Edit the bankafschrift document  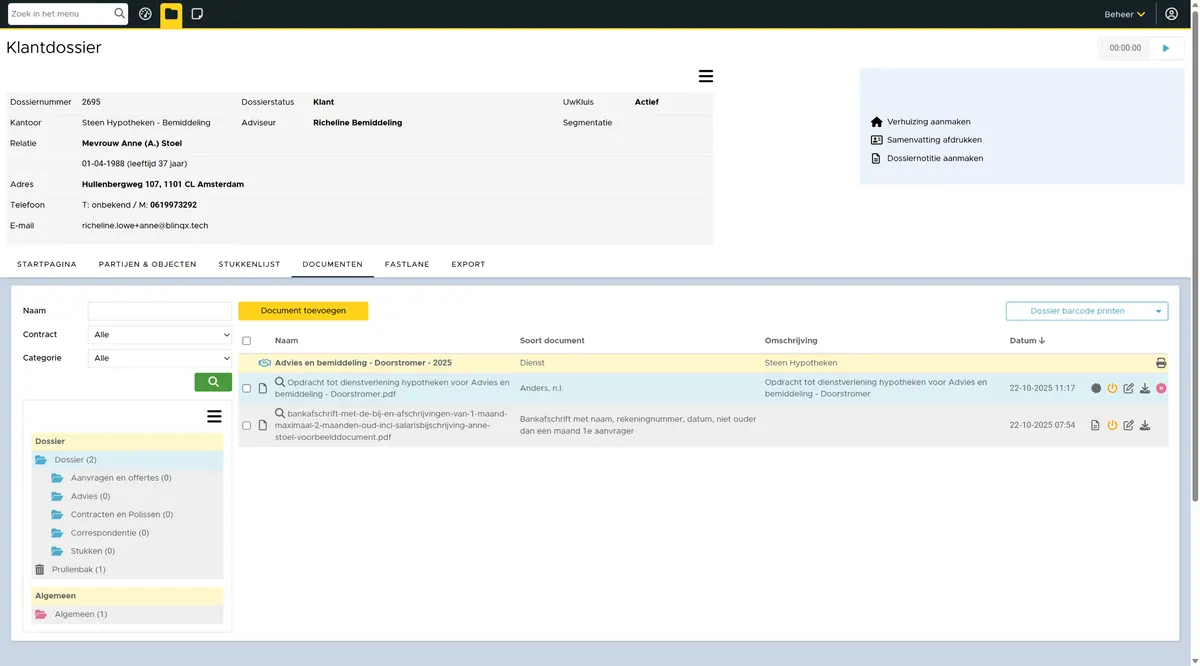(x=1129, y=425)
